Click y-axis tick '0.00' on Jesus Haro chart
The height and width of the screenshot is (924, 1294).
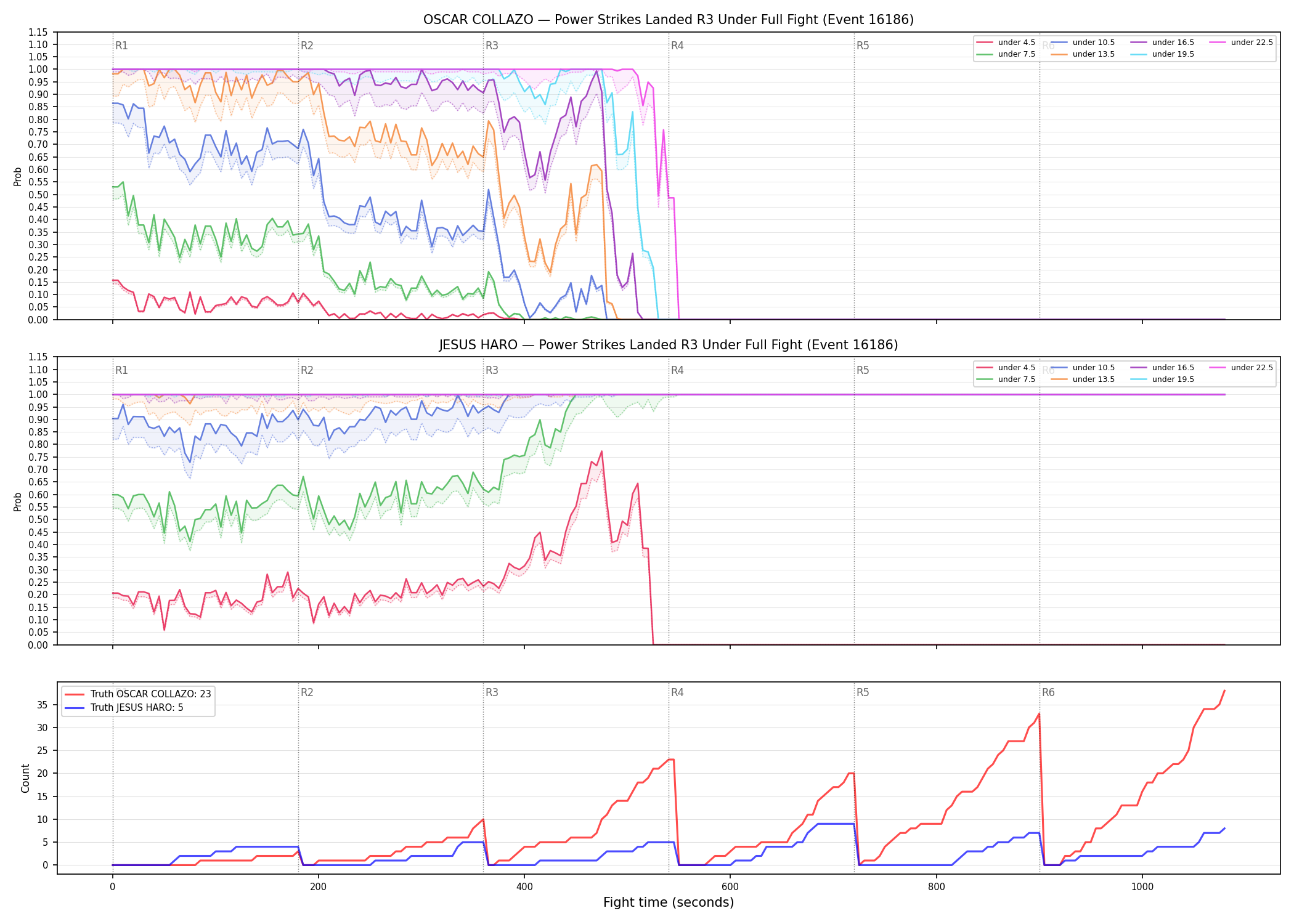point(38,645)
